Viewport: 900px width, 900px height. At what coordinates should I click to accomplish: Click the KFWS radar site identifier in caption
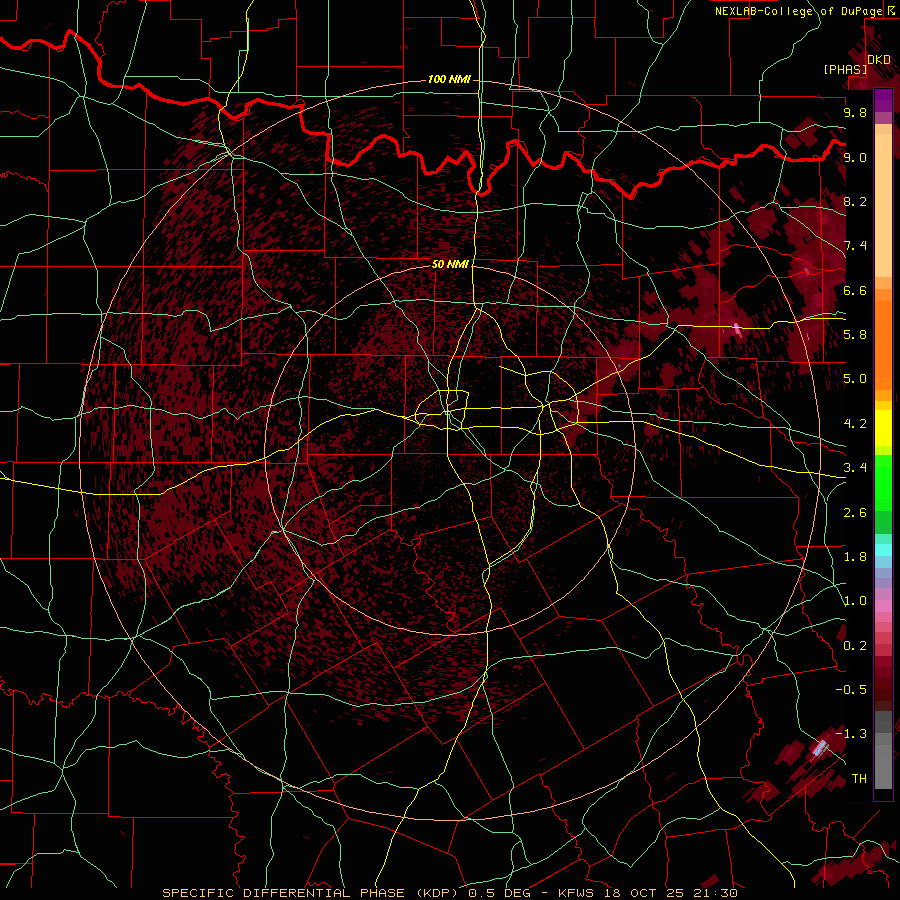576,893
